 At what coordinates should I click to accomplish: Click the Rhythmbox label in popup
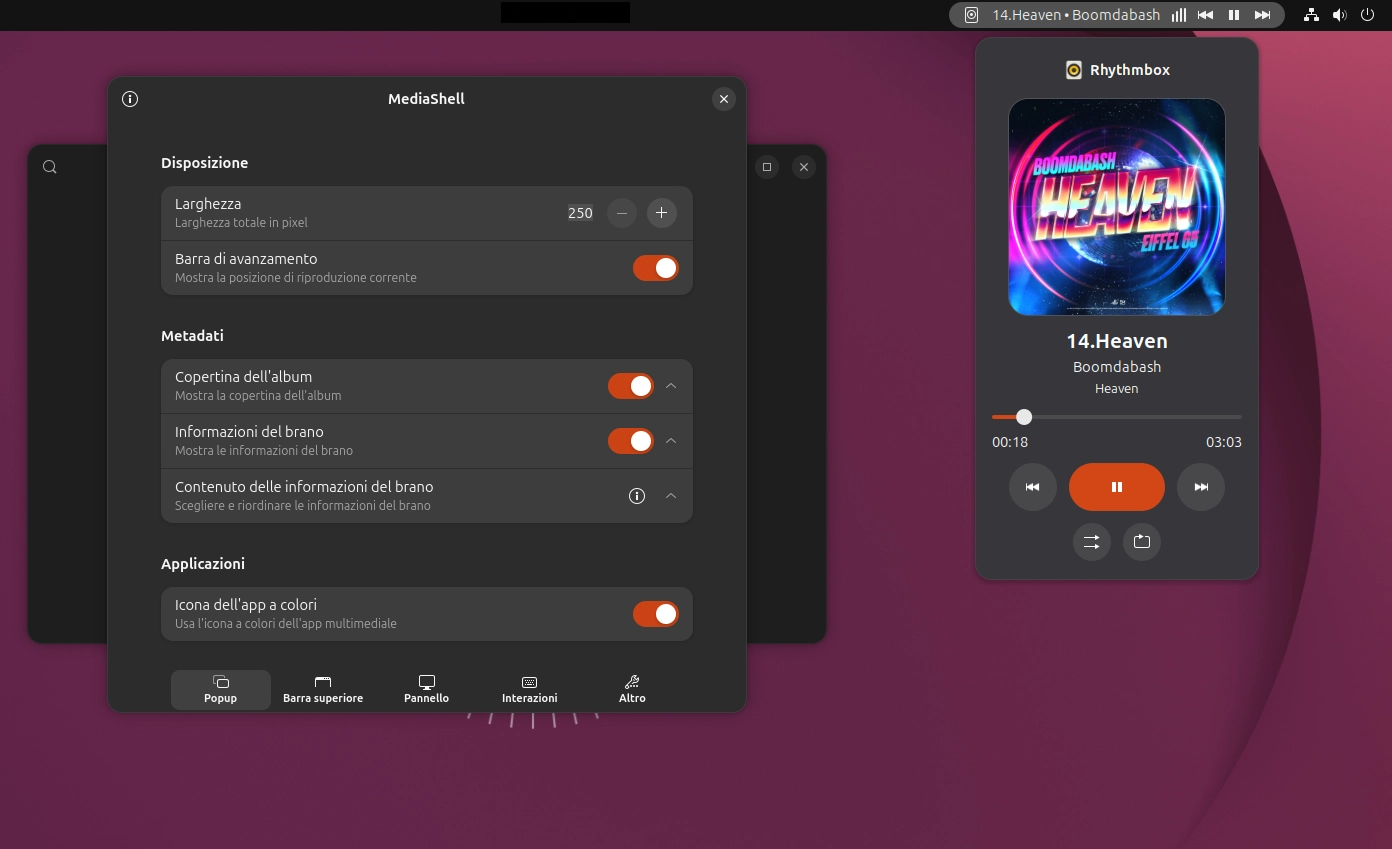1130,70
